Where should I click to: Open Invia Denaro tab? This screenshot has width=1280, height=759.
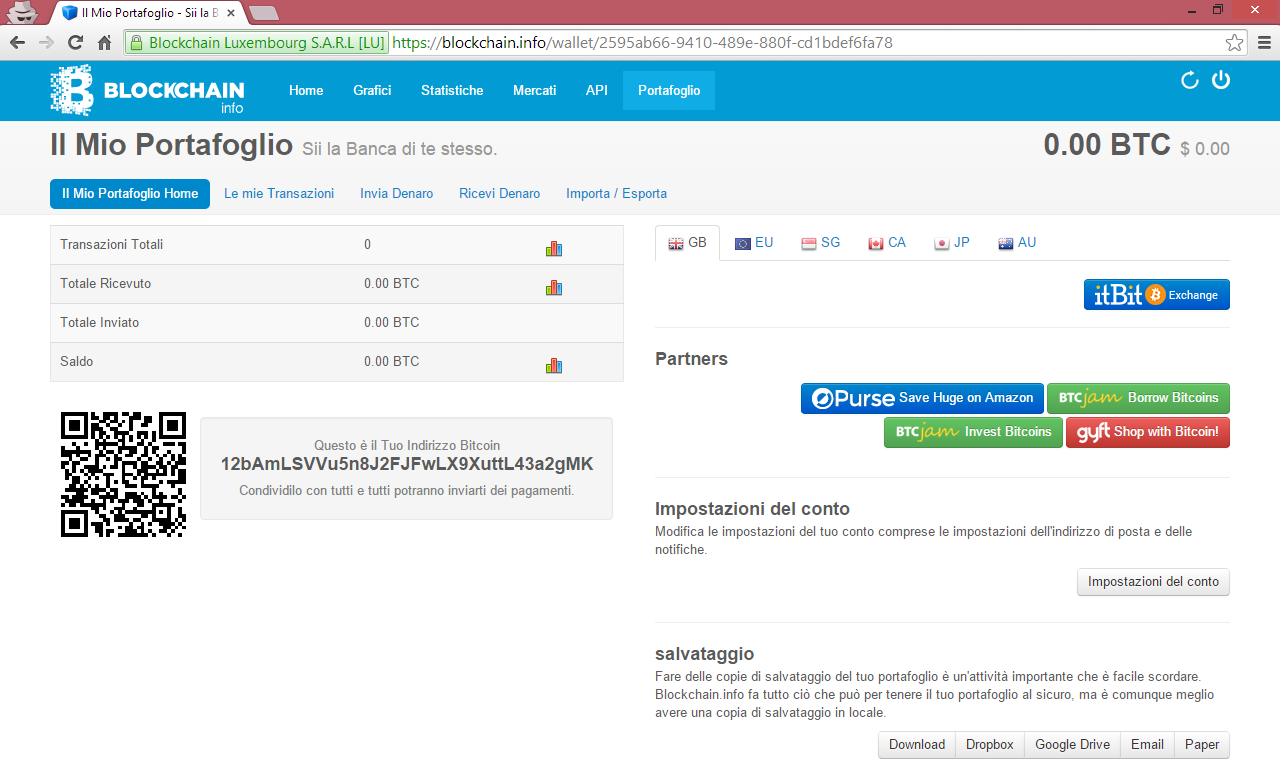pyautogui.click(x=397, y=194)
